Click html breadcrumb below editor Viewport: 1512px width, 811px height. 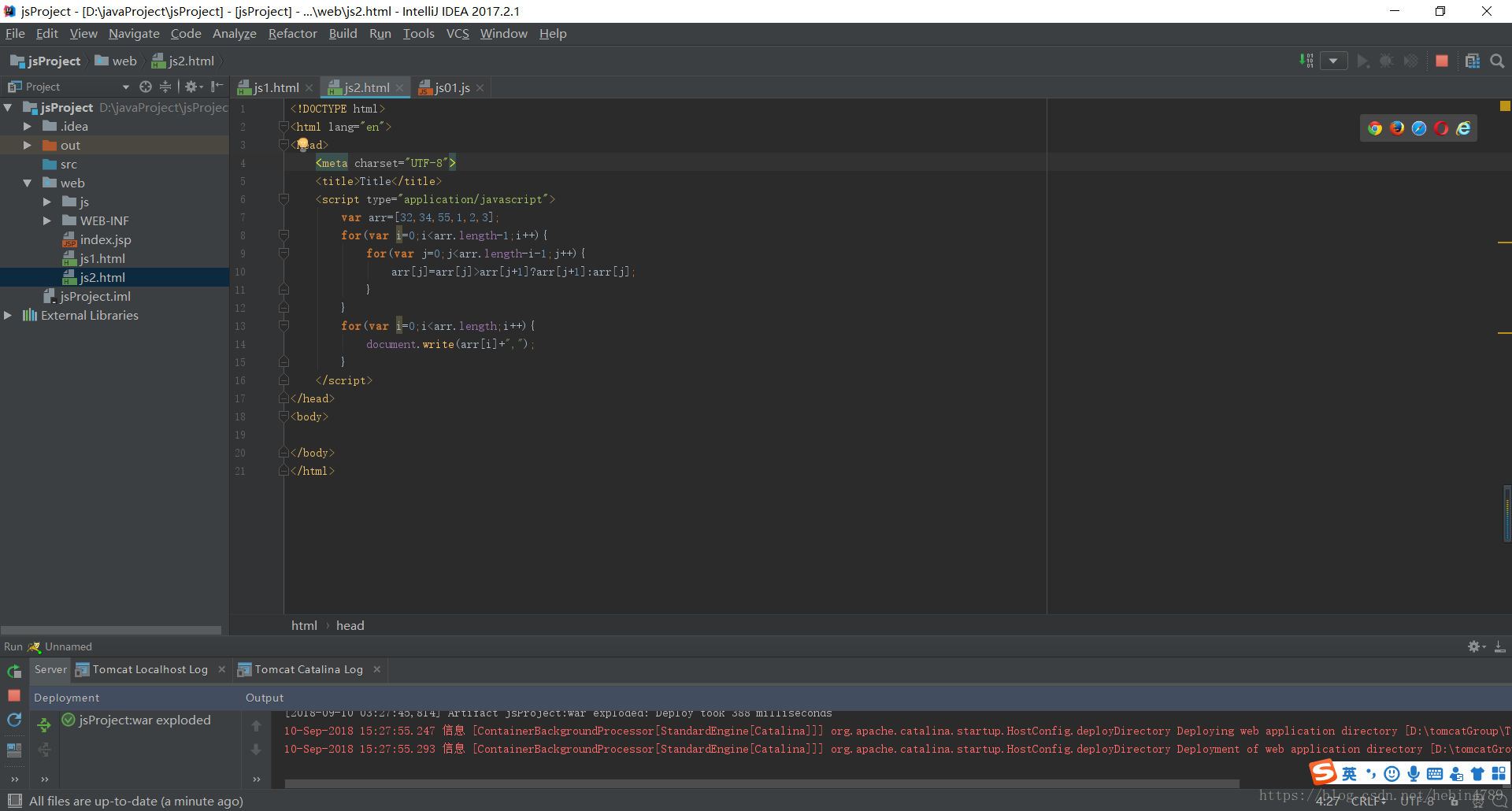point(304,625)
